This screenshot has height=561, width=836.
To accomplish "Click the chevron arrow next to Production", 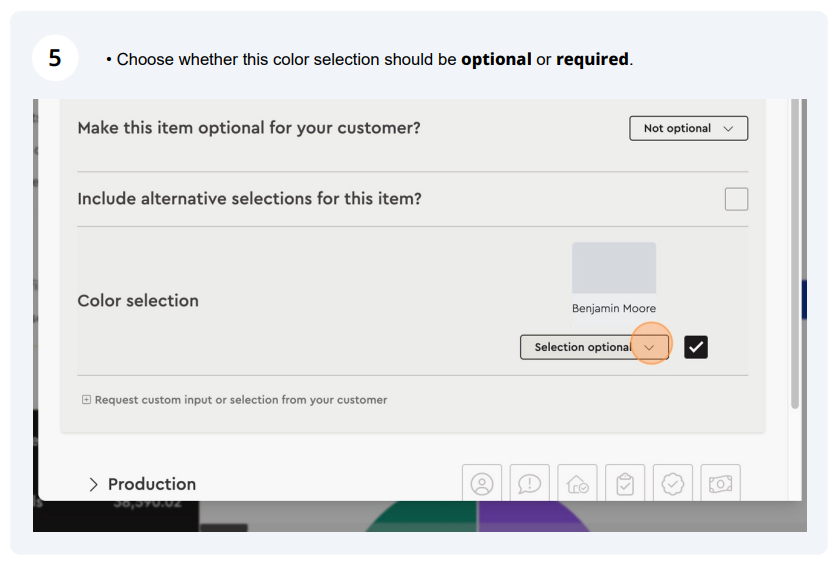I will tap(93, 484).
